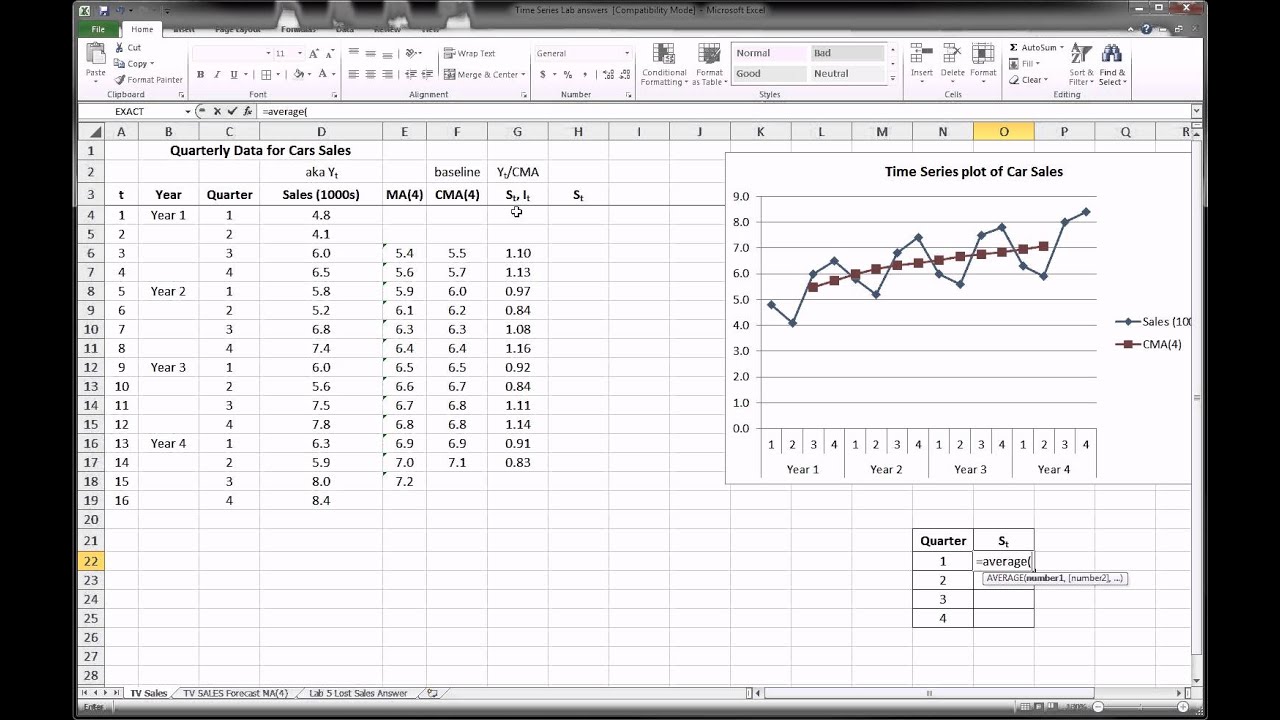Open Lab 5 Lost Sales Answer sheet

[358, 693]
